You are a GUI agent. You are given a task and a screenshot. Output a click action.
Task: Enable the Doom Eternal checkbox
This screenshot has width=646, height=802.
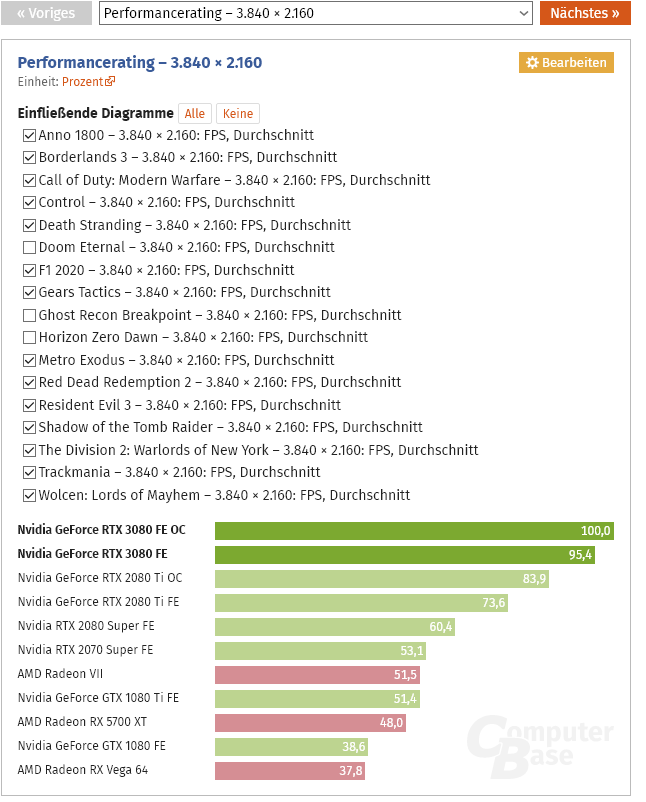[30, 248]
